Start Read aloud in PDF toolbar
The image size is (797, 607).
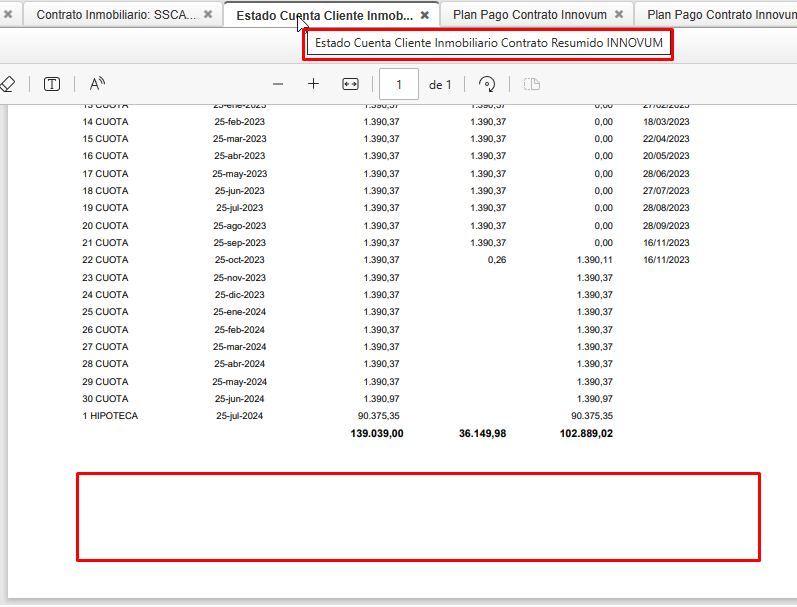(x=97, y=85)
